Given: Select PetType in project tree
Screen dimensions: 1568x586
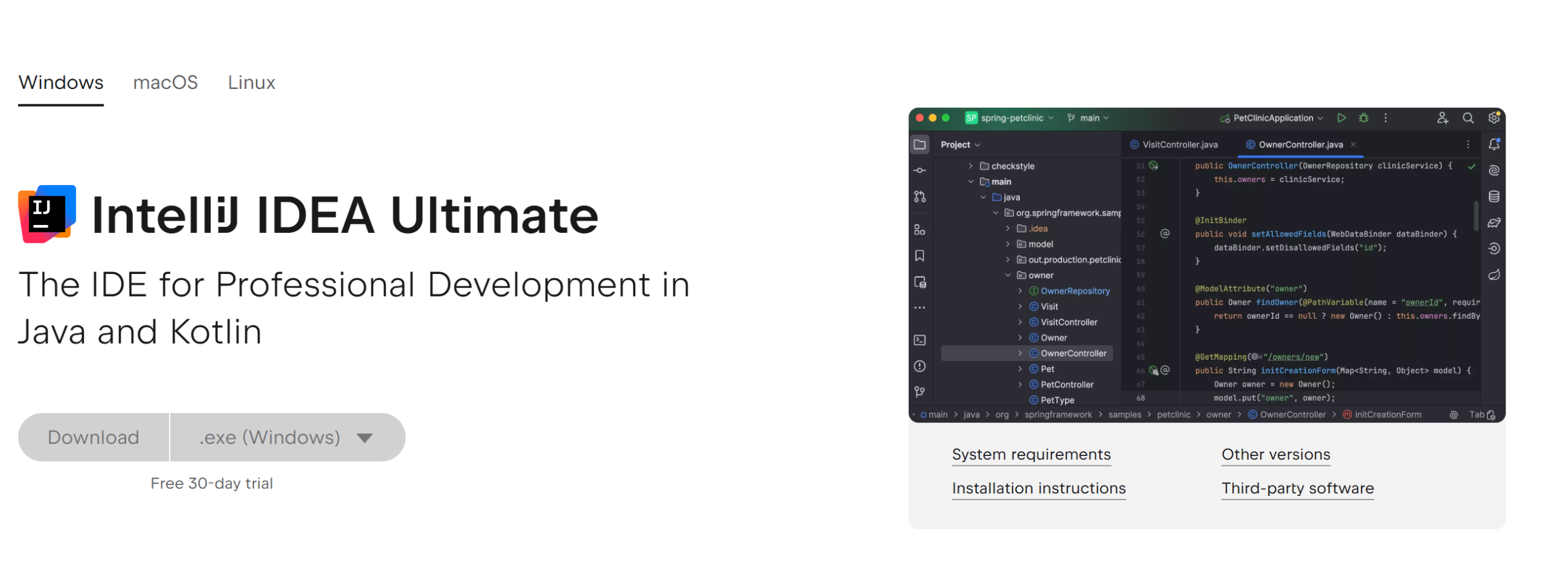Looking at the screenshot, I should (1052, 400).
